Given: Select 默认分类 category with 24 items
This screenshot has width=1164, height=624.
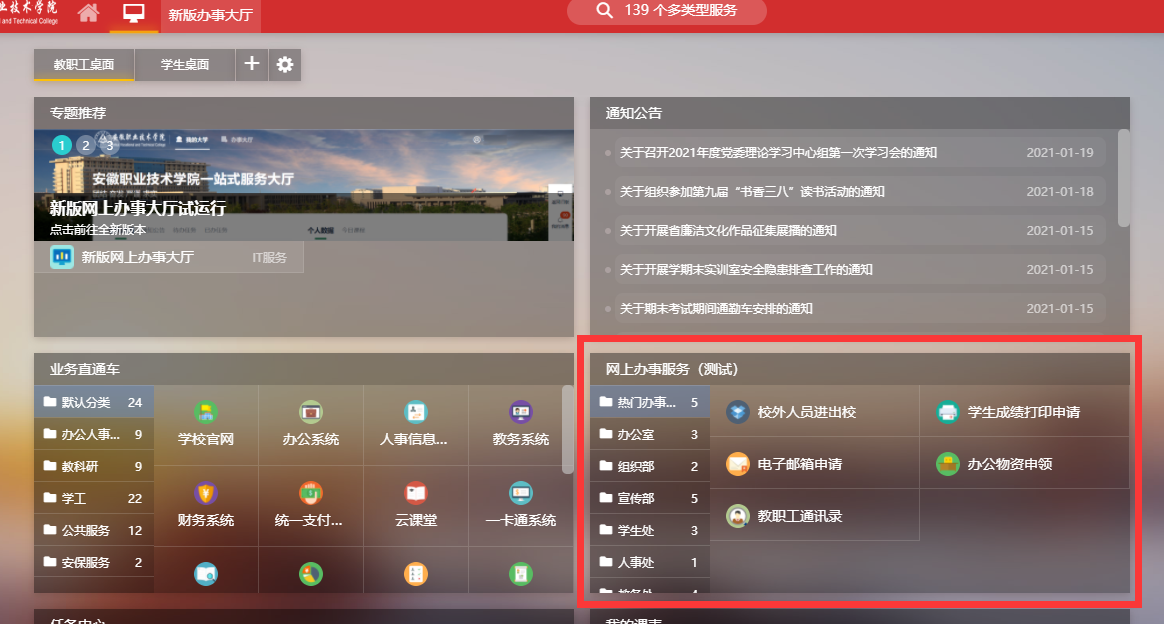Looking at the screenshot, I should tap(94, 402).
